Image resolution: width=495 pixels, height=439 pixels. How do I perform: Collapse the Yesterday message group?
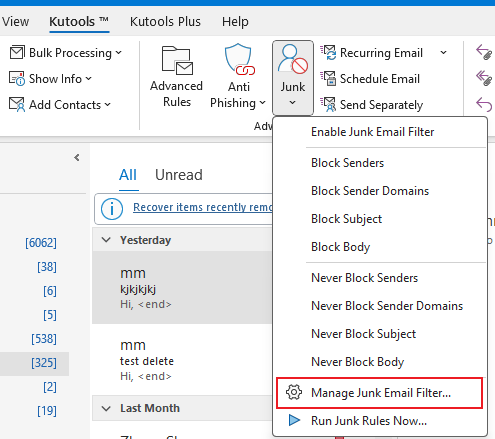[106, 240]
